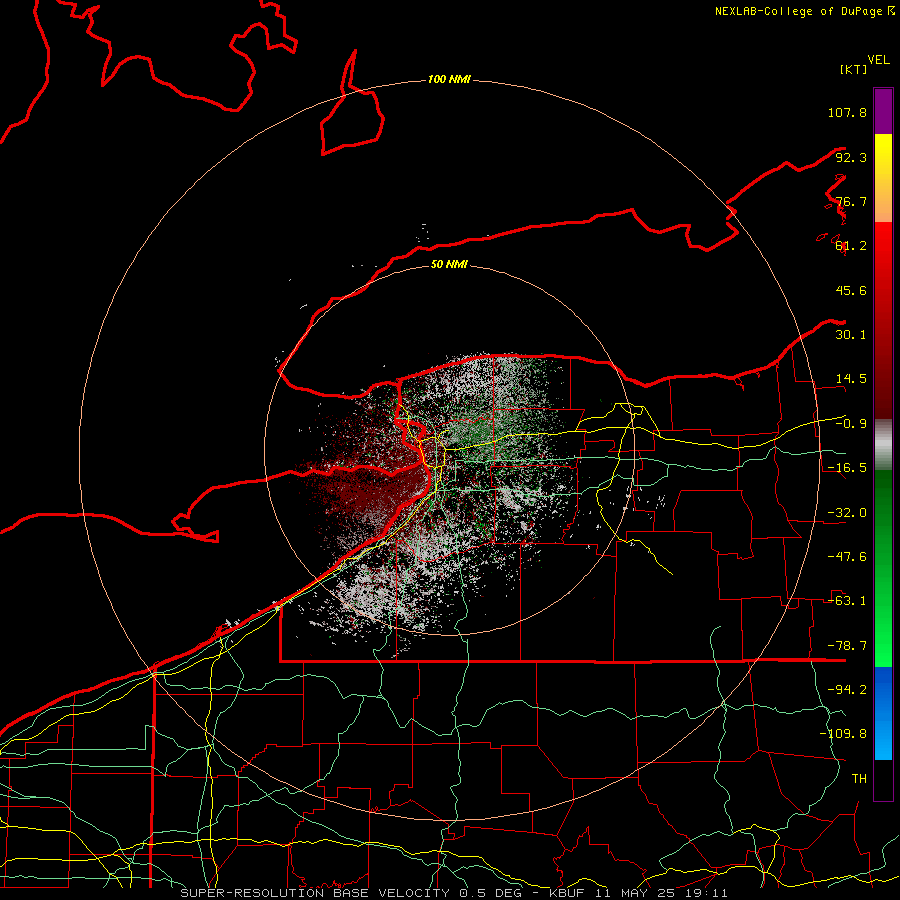Click the 107.8 velocity scale value
Screen dimensions: 900x900
point(847,112)
